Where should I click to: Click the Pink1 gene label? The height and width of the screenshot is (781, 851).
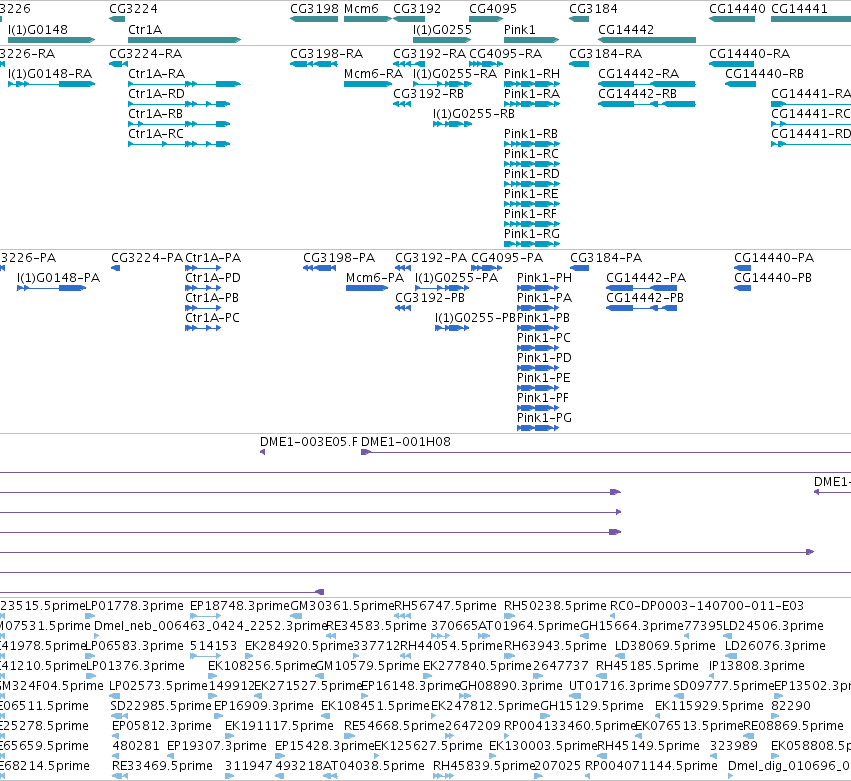coord(519,30)
